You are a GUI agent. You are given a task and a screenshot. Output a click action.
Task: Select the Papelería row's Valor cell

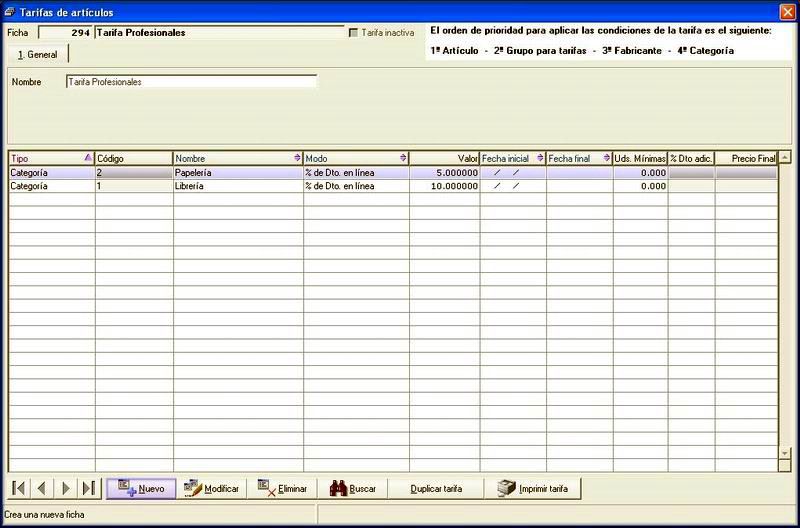click(444, 173)
